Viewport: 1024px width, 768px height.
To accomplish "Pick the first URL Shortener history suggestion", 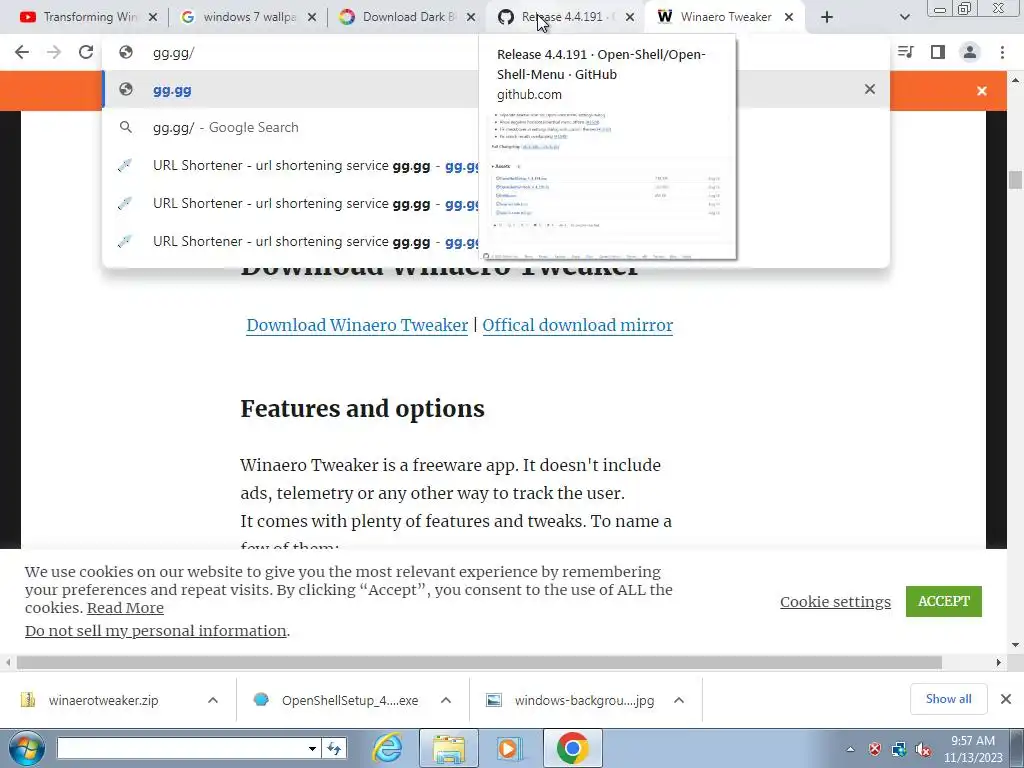I will 291,165.
